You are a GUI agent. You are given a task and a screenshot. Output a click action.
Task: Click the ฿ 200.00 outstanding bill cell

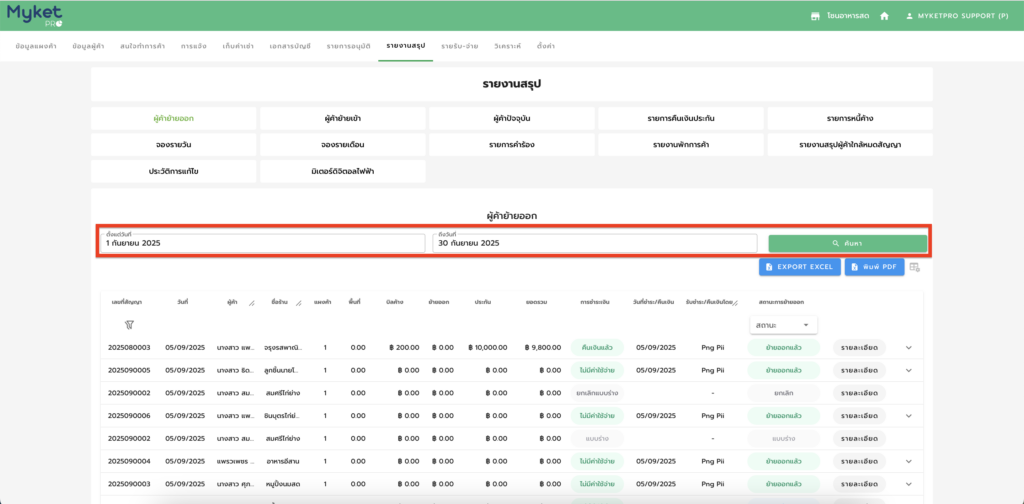(x=403, y=347)
